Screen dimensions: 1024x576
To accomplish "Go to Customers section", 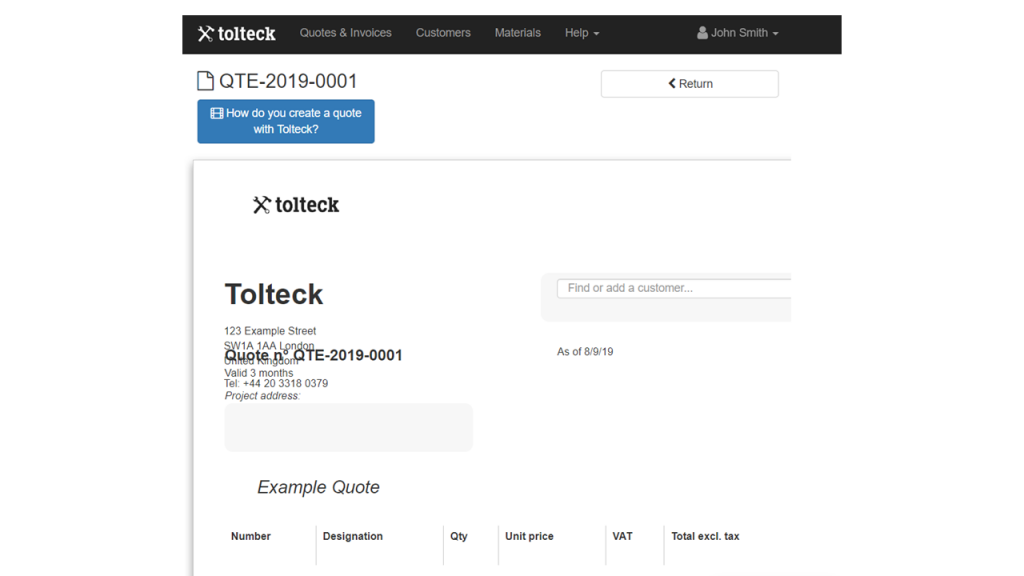I will pyautogui.click(x=443, y=33).
